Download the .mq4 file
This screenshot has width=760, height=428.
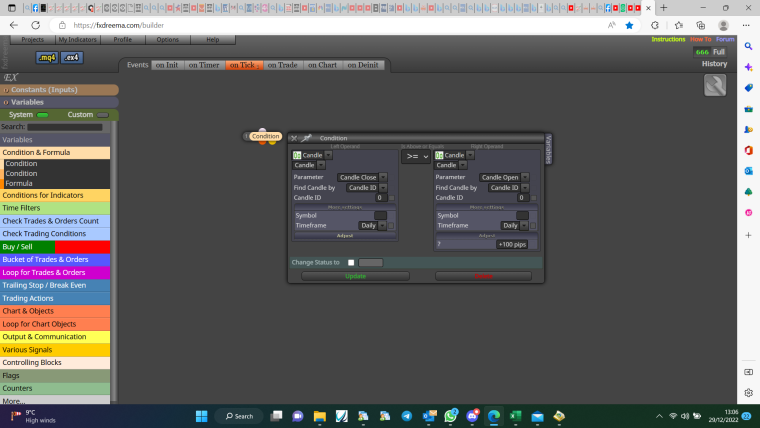tap(47, 58)
